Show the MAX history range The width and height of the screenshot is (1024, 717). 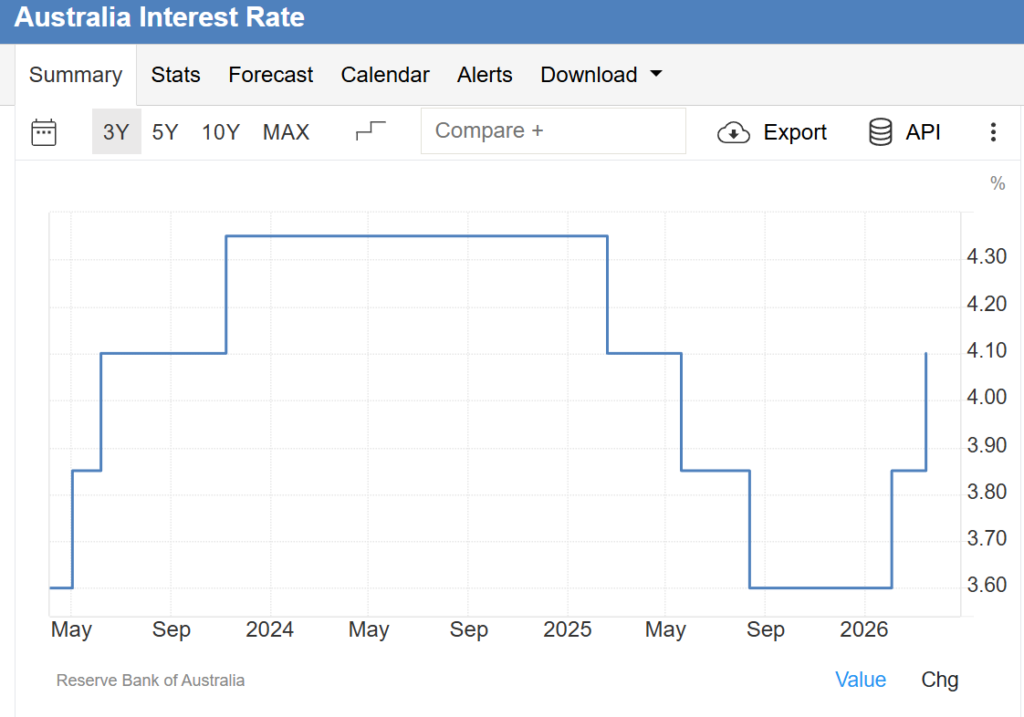tap(286, 132)
